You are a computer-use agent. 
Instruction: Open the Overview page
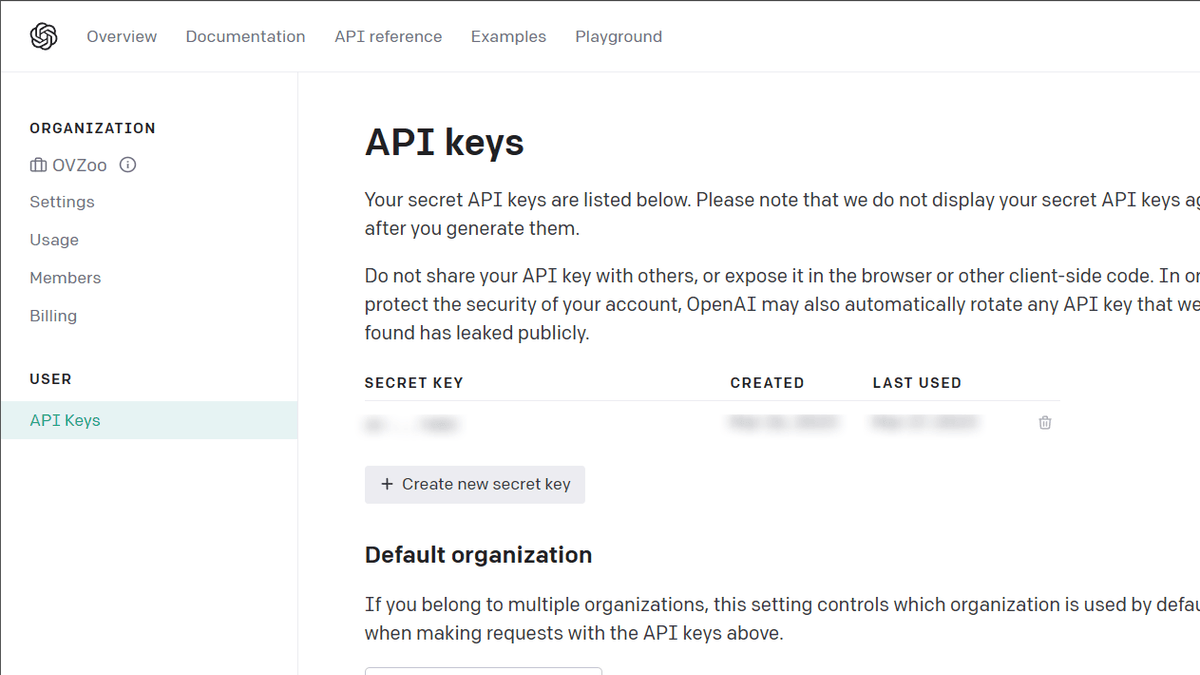(x=121, y=36)
